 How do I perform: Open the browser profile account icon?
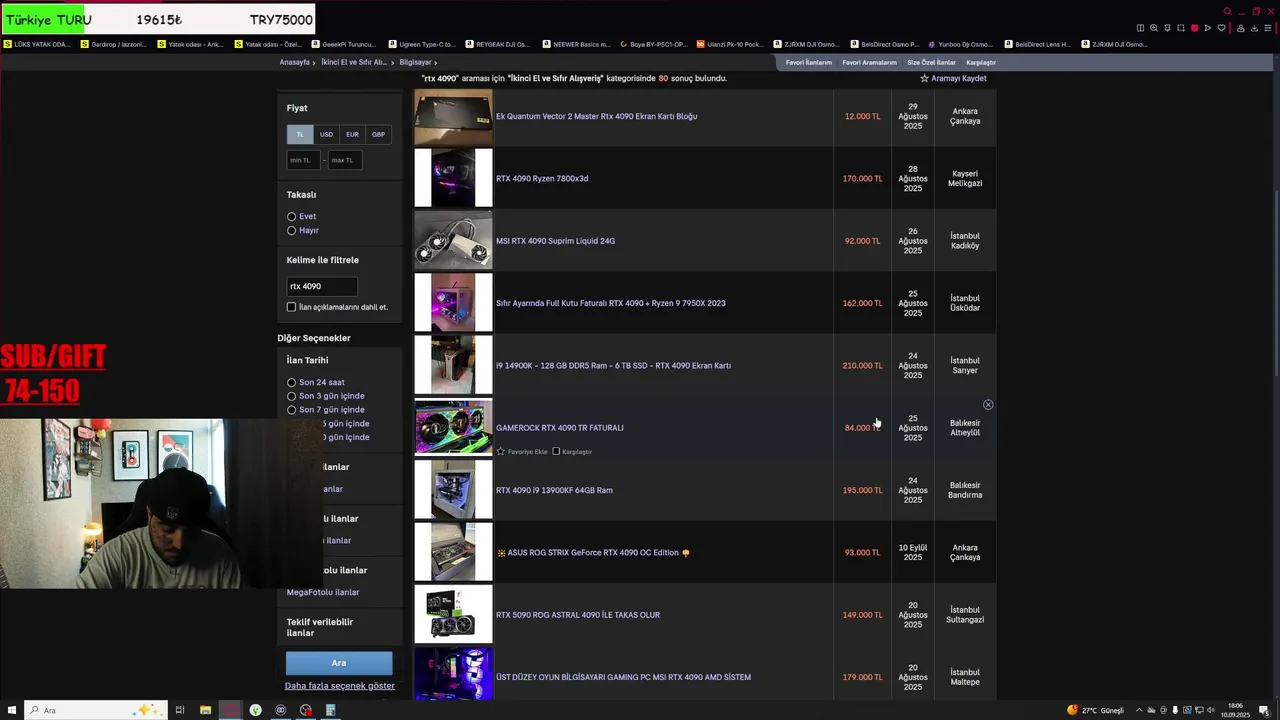pos(1239,28)
